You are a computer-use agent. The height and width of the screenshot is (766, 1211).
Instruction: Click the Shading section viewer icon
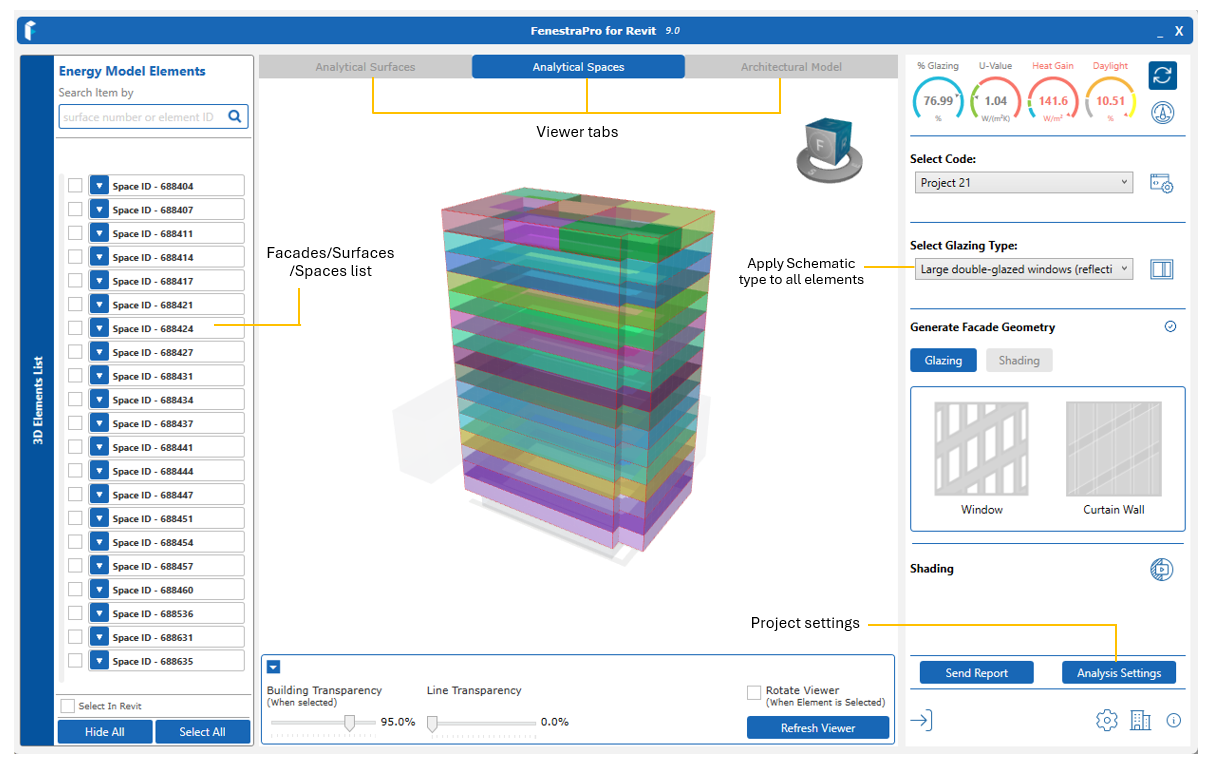(x=1161, y=569)
